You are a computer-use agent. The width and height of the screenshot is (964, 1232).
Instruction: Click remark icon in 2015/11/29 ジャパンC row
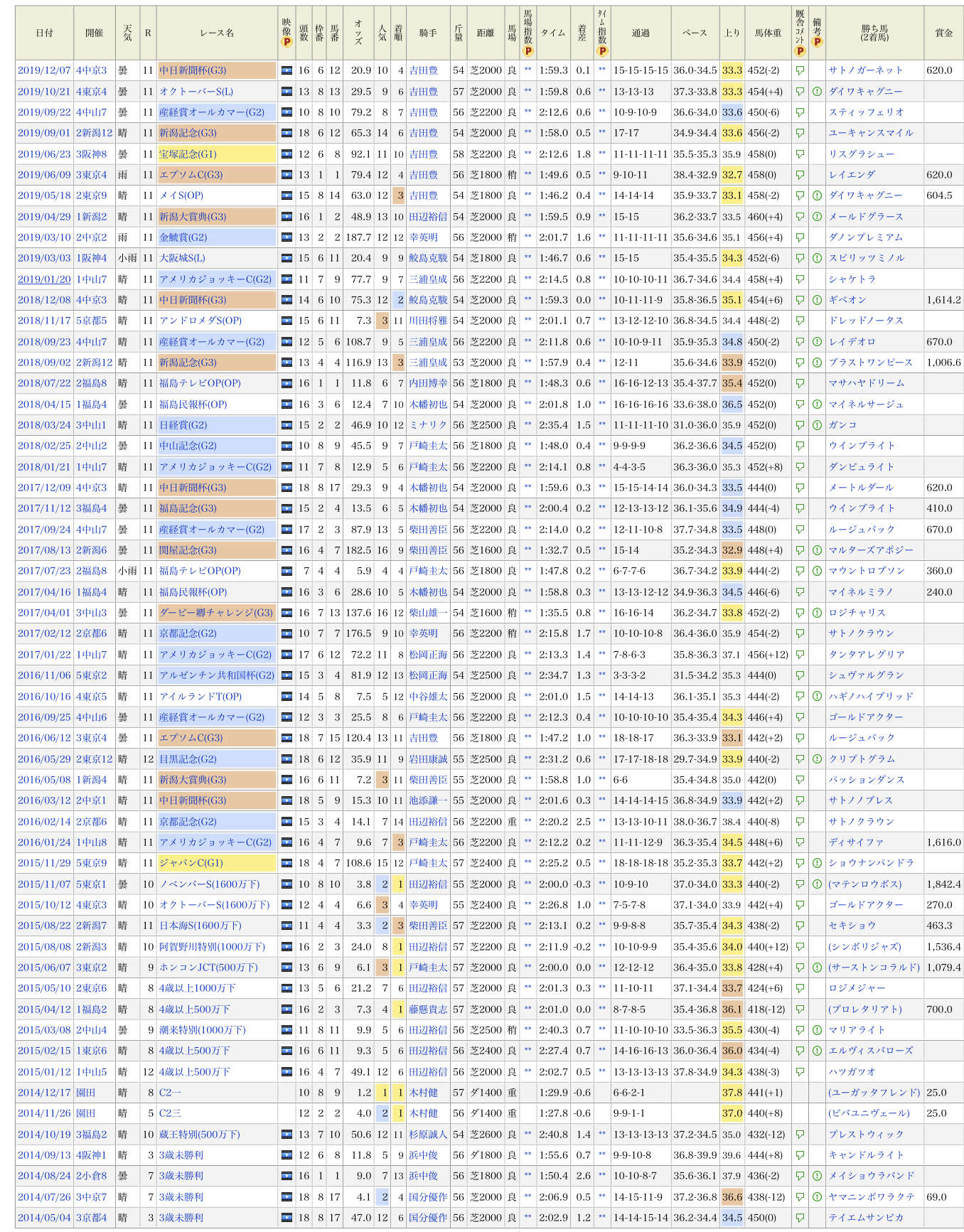[x=817, y=863]
